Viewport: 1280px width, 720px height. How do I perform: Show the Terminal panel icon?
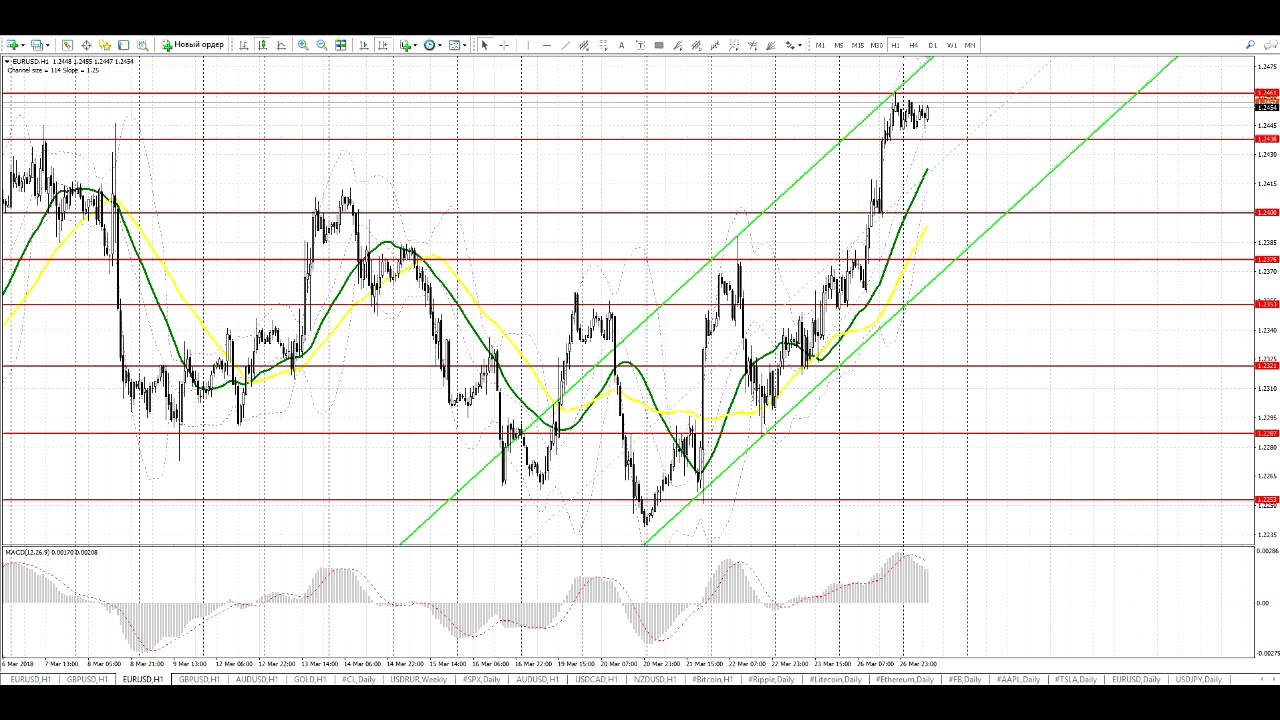tap(124, 45)
